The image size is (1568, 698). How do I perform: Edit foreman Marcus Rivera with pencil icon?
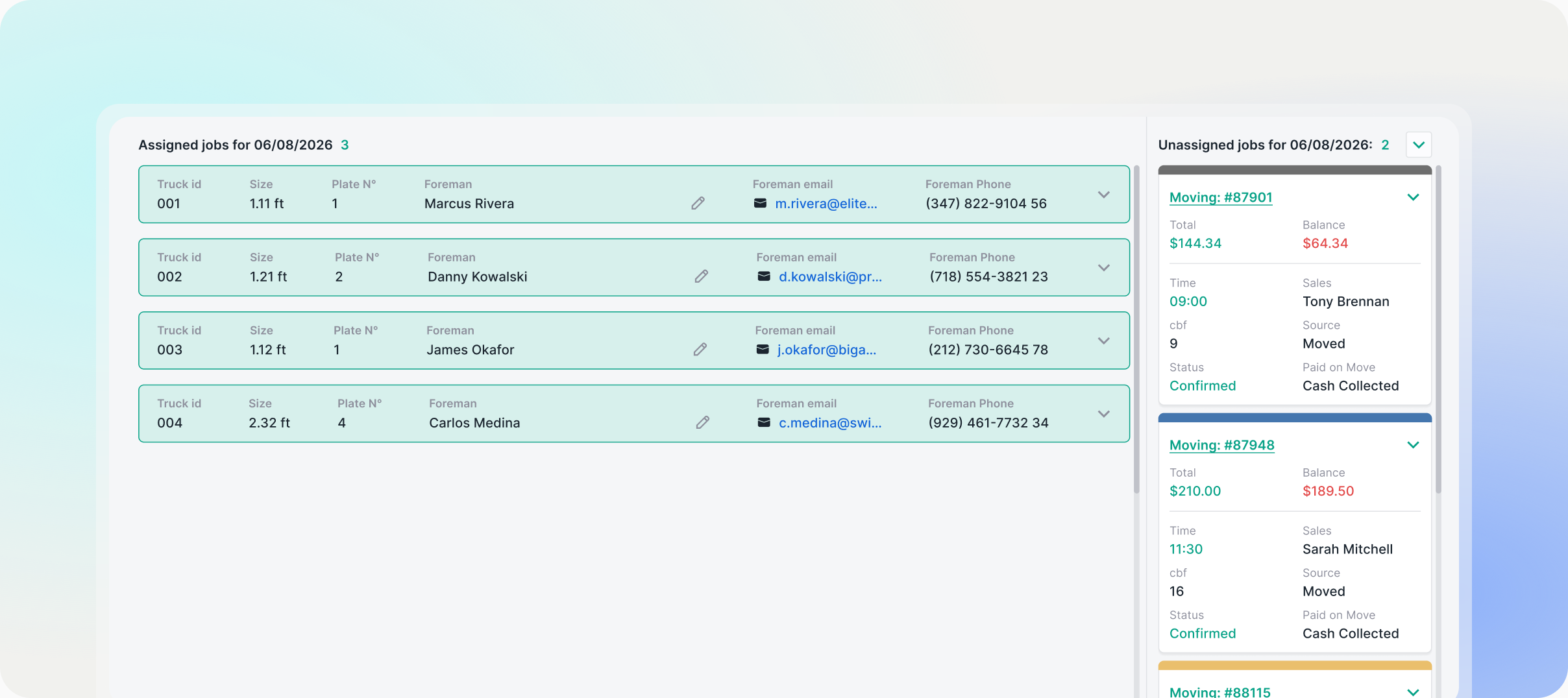click(x=698, y=203)
